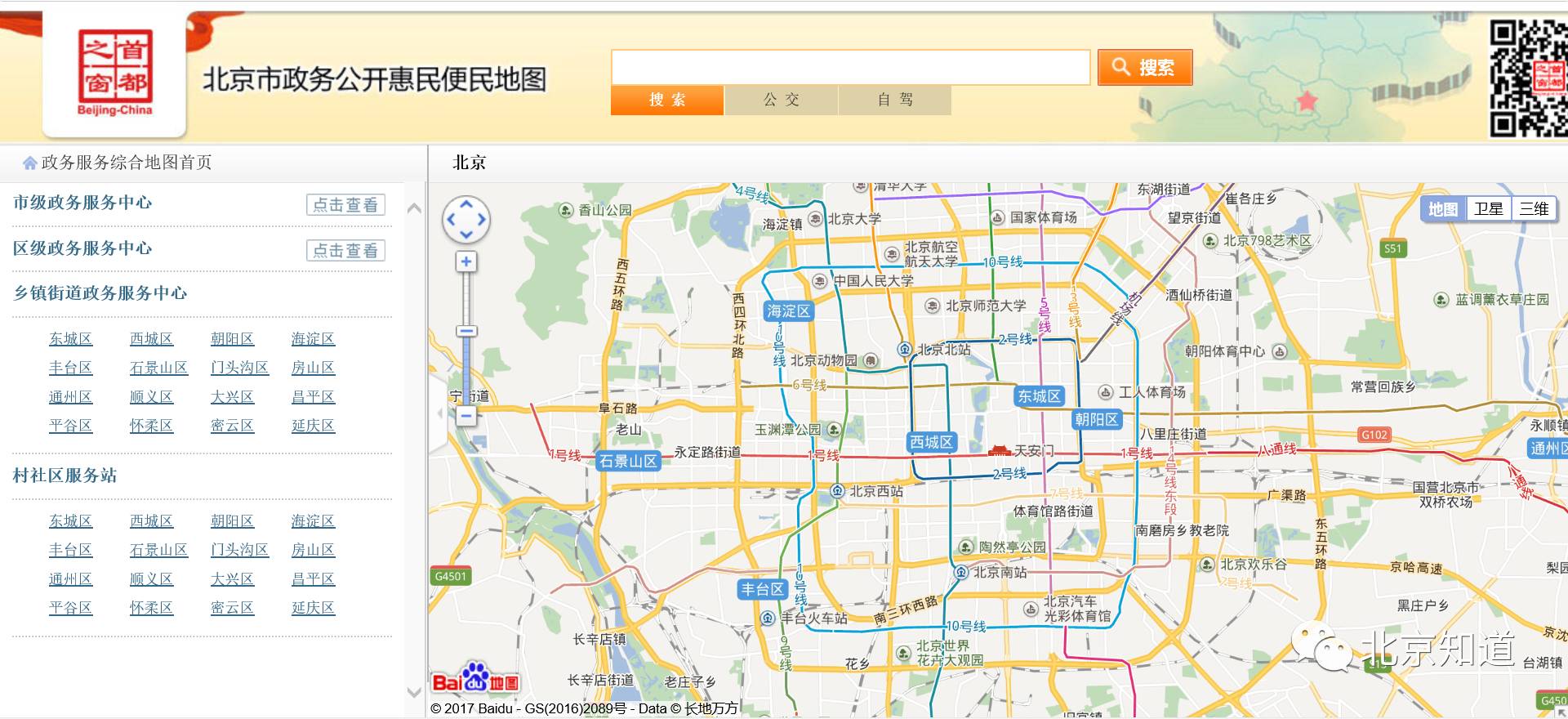Click the 北京师范大学 marker icon
Screen dimensions: 1568x719
tap(932, 306)
